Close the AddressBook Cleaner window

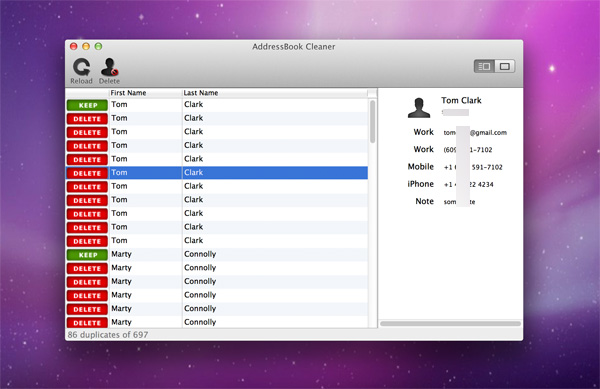73,46
